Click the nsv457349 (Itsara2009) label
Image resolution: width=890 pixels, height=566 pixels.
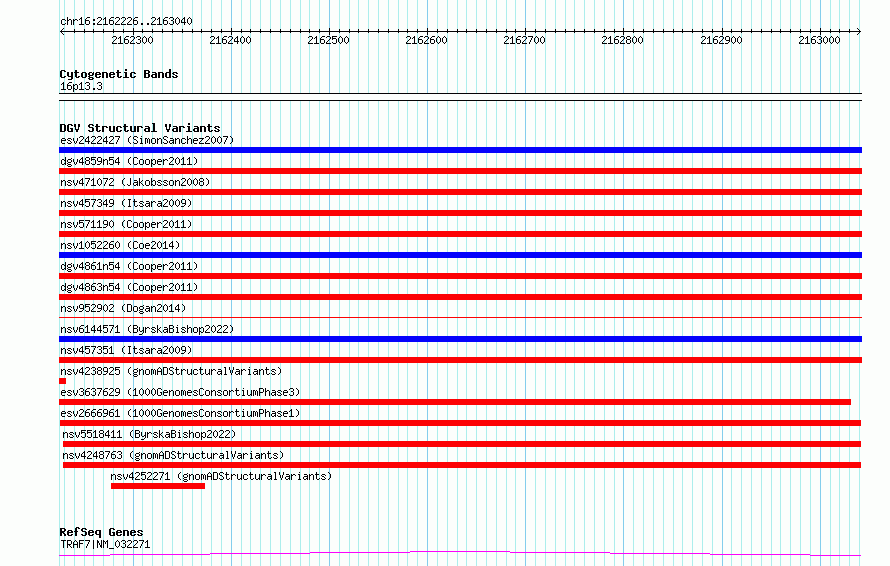tap(126, 203)
